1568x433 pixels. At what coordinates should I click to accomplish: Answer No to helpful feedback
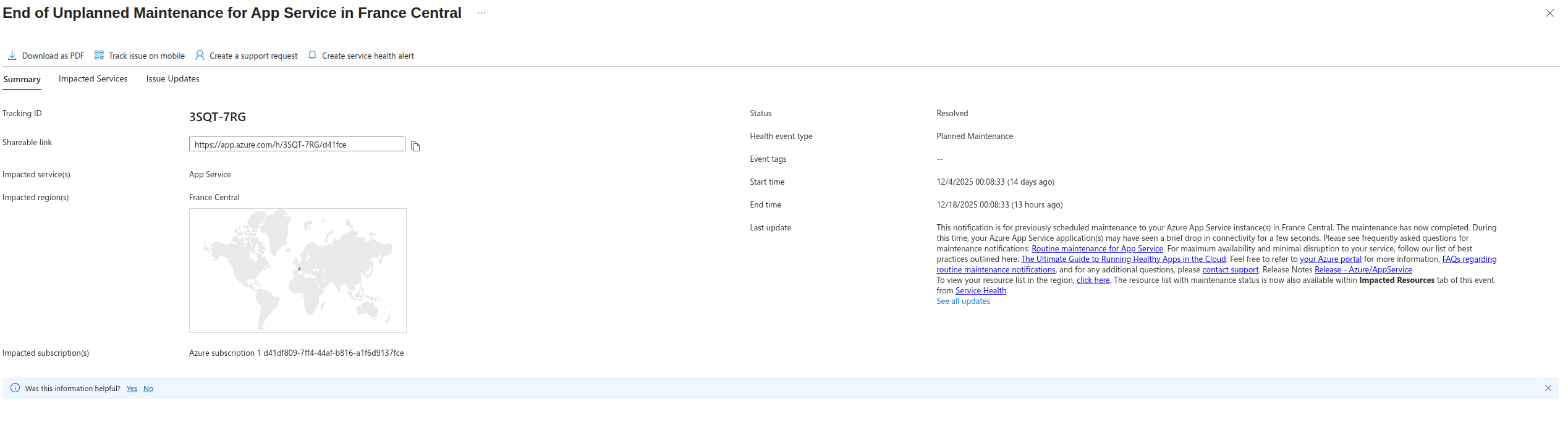click(x=148, y=389)
